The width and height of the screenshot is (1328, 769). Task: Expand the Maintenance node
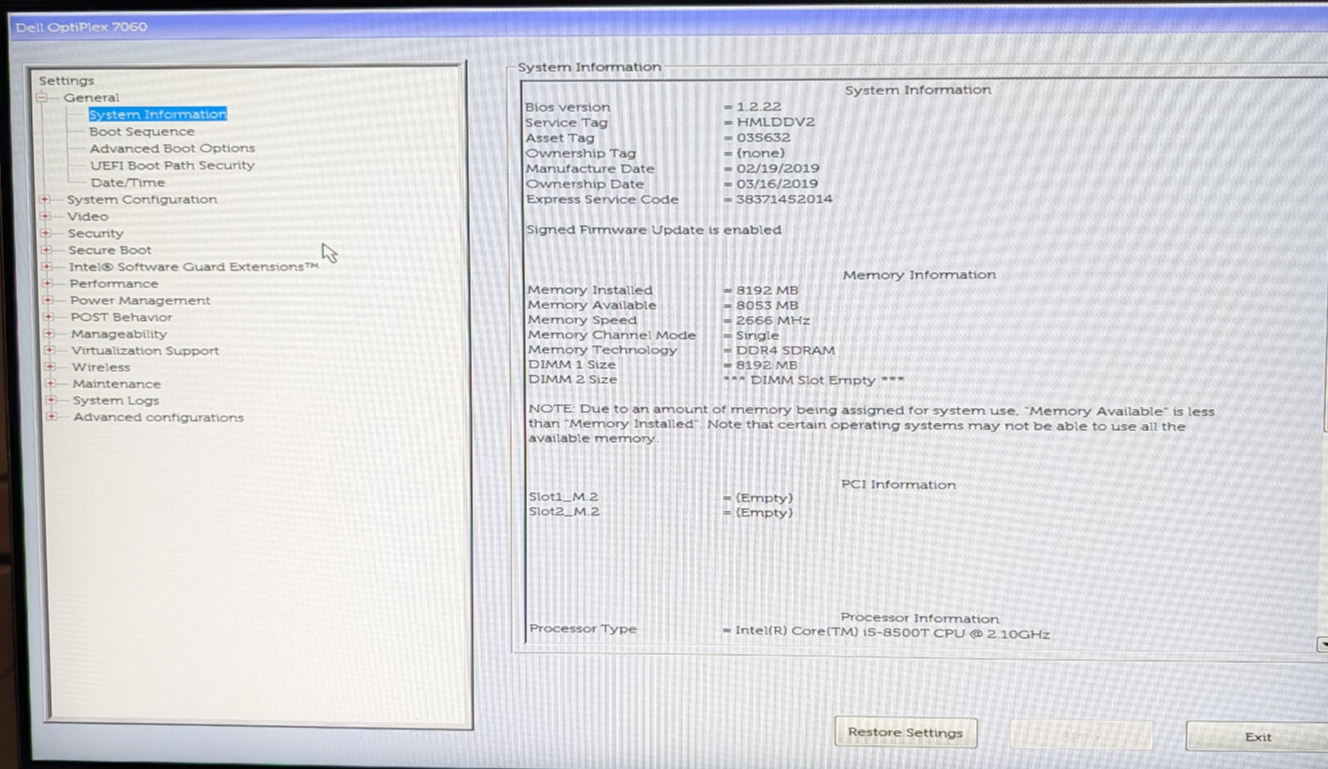click(x=50, y=384)
